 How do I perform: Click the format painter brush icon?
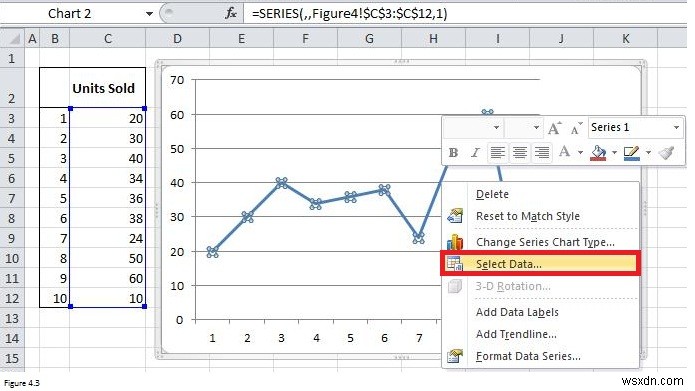(x=666, y=152)
